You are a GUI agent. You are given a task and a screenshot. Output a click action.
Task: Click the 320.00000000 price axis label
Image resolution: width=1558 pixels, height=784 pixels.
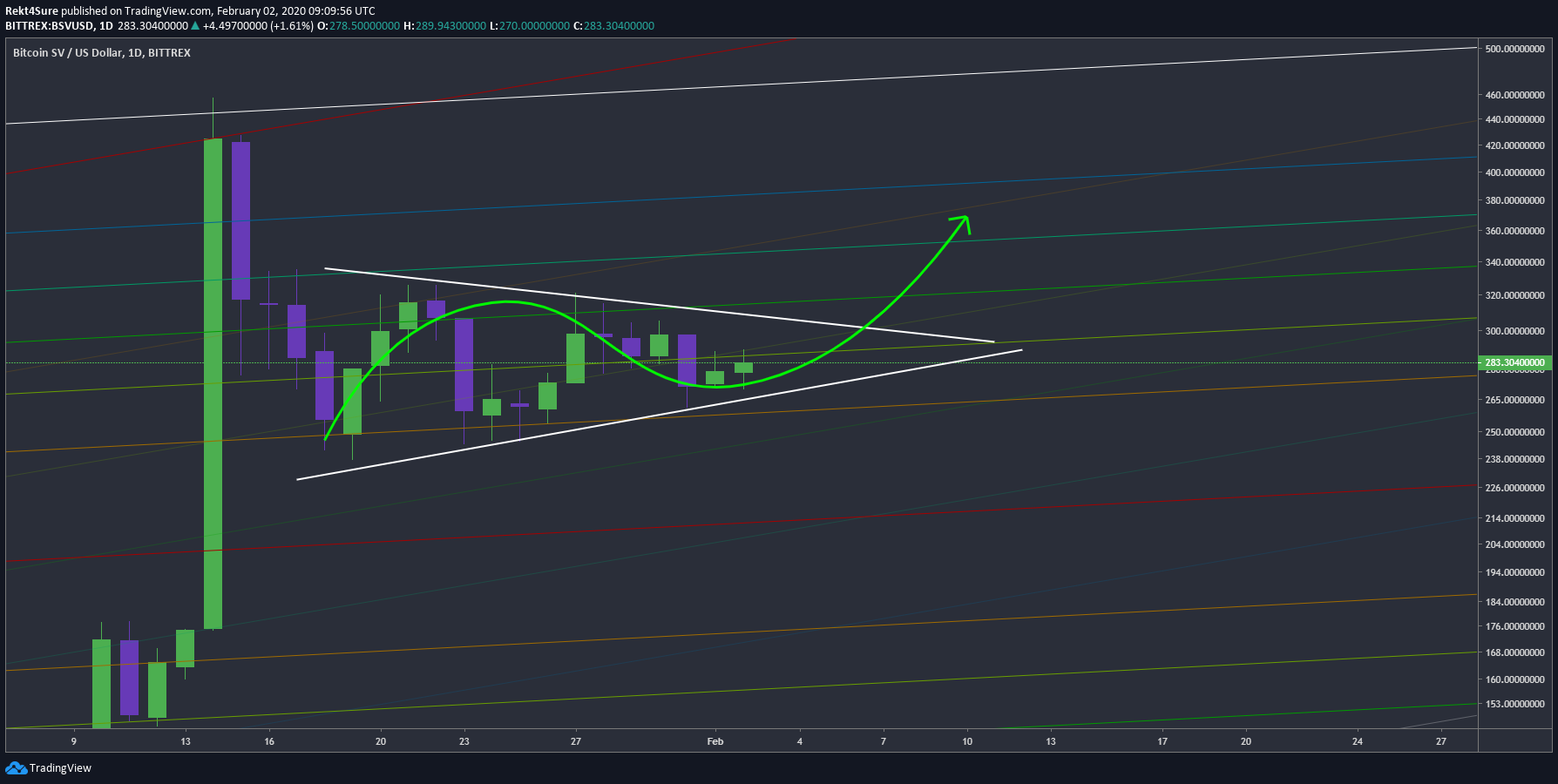(x=1514, y=295)
